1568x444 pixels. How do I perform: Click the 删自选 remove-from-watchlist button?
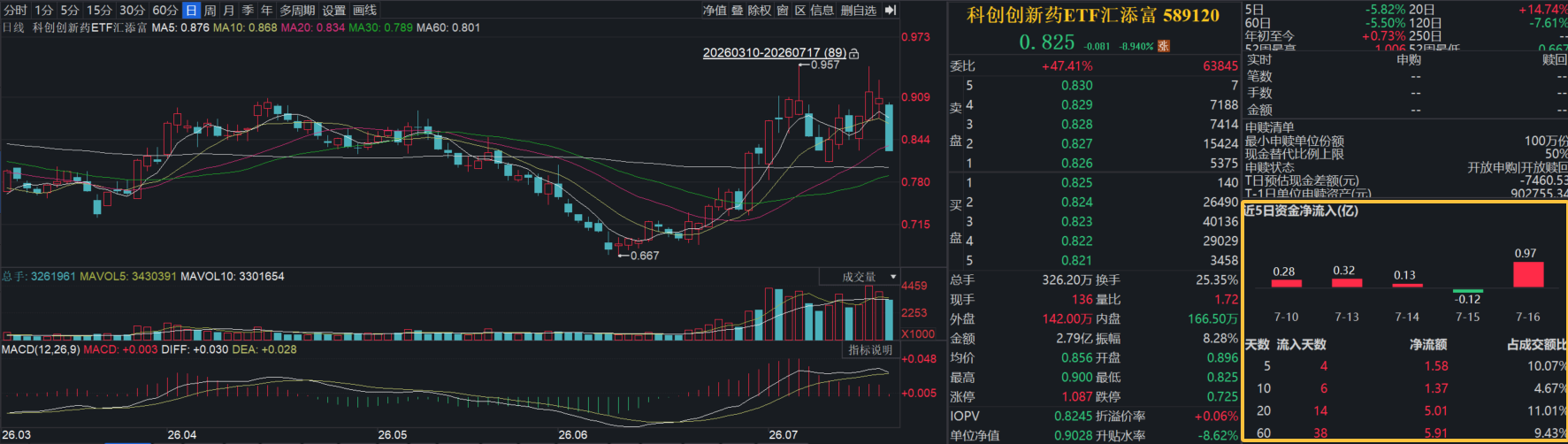(858, 10)
